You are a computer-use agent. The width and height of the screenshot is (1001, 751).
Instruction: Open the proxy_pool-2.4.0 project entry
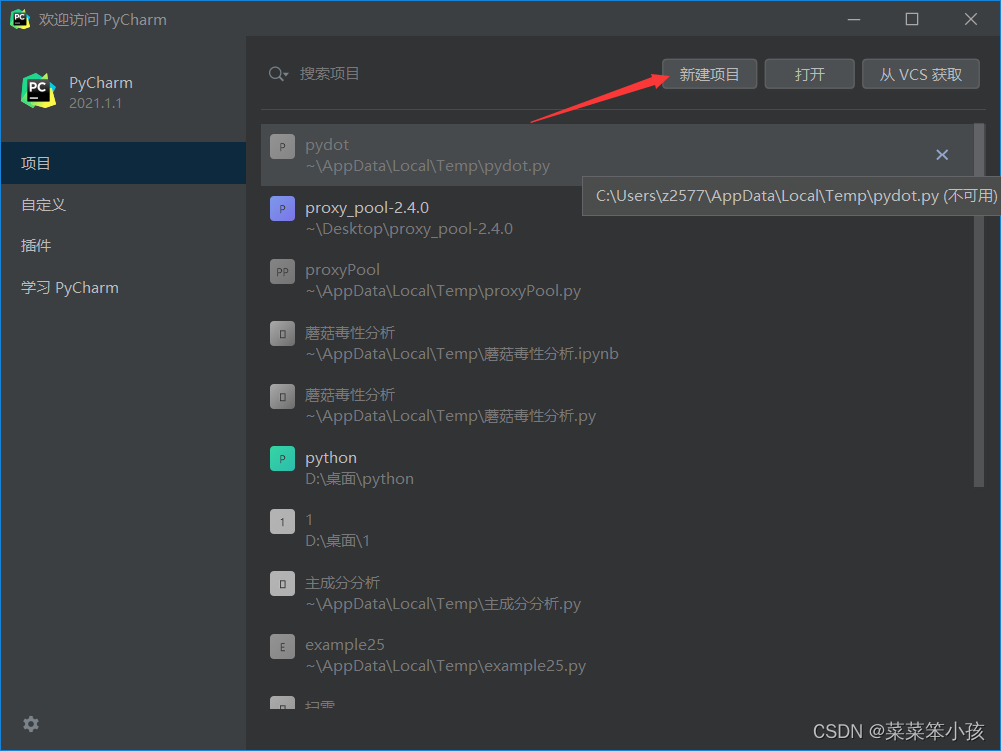617,217
